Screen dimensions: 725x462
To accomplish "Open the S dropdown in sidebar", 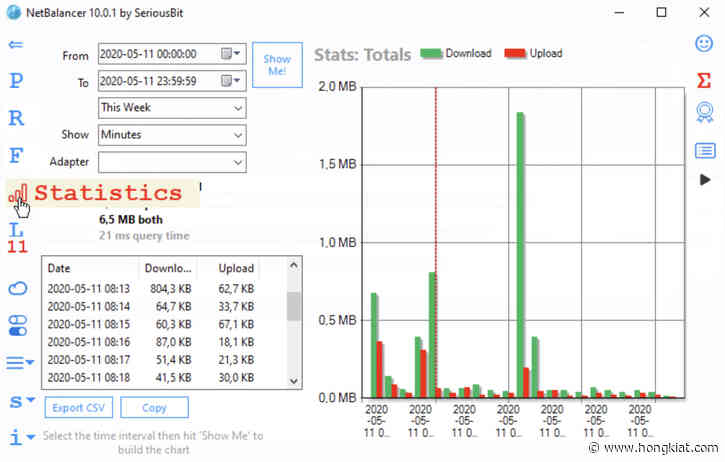I will coord(22,401).
